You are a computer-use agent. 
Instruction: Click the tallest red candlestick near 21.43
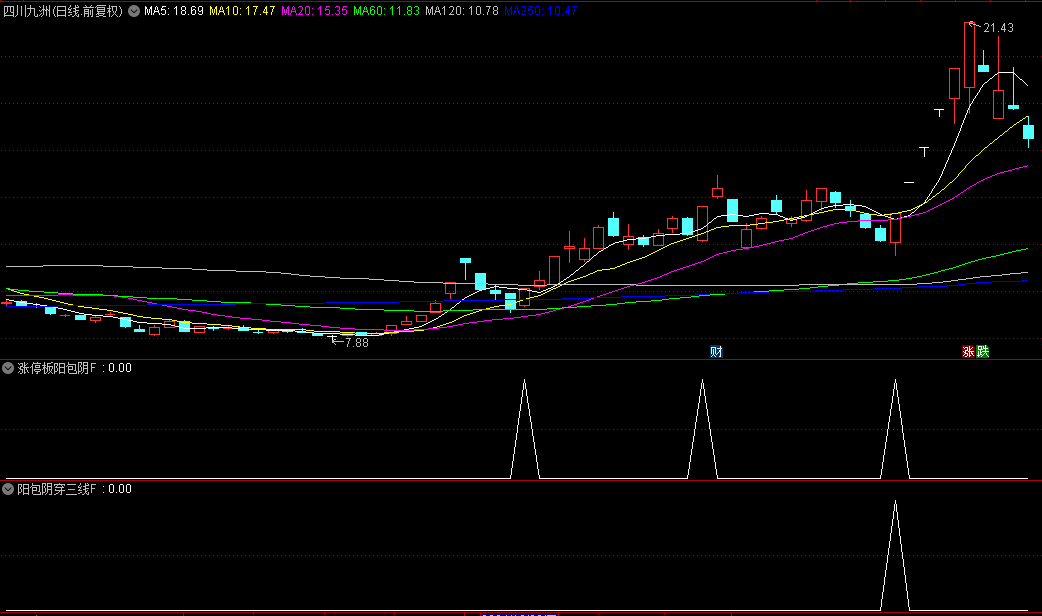pos(969,58)
